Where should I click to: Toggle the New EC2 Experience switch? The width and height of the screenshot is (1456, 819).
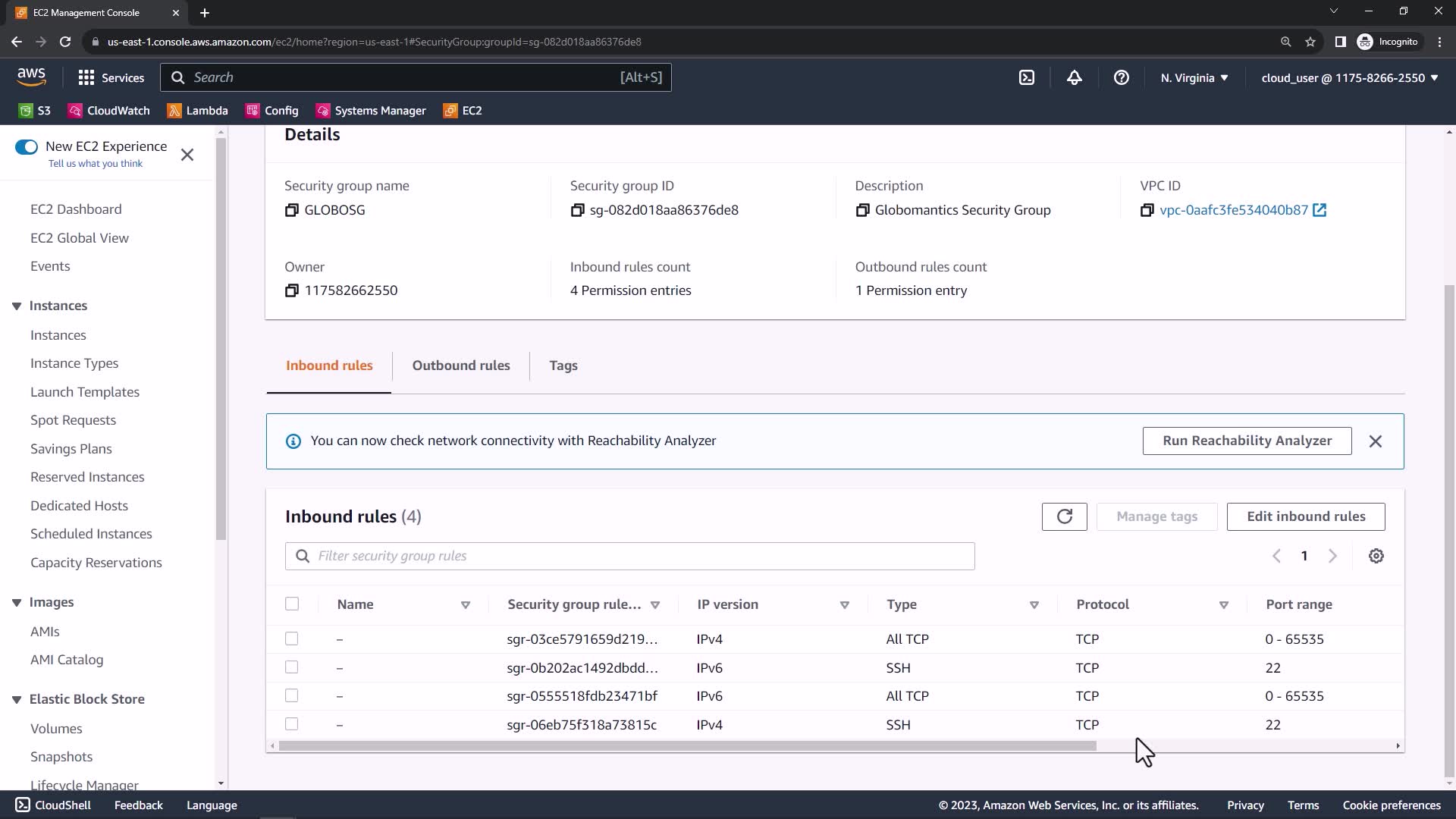click(x=27, y=147)
